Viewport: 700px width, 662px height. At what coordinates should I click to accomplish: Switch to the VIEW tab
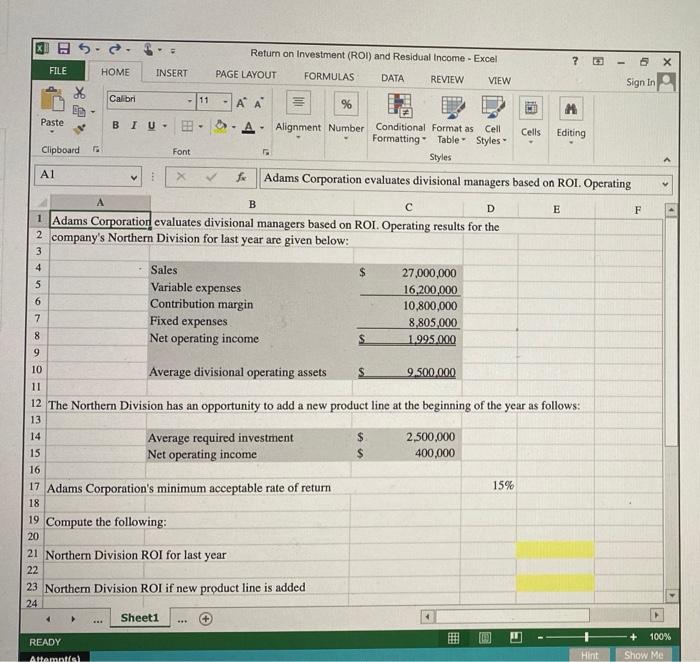[499, 81]
